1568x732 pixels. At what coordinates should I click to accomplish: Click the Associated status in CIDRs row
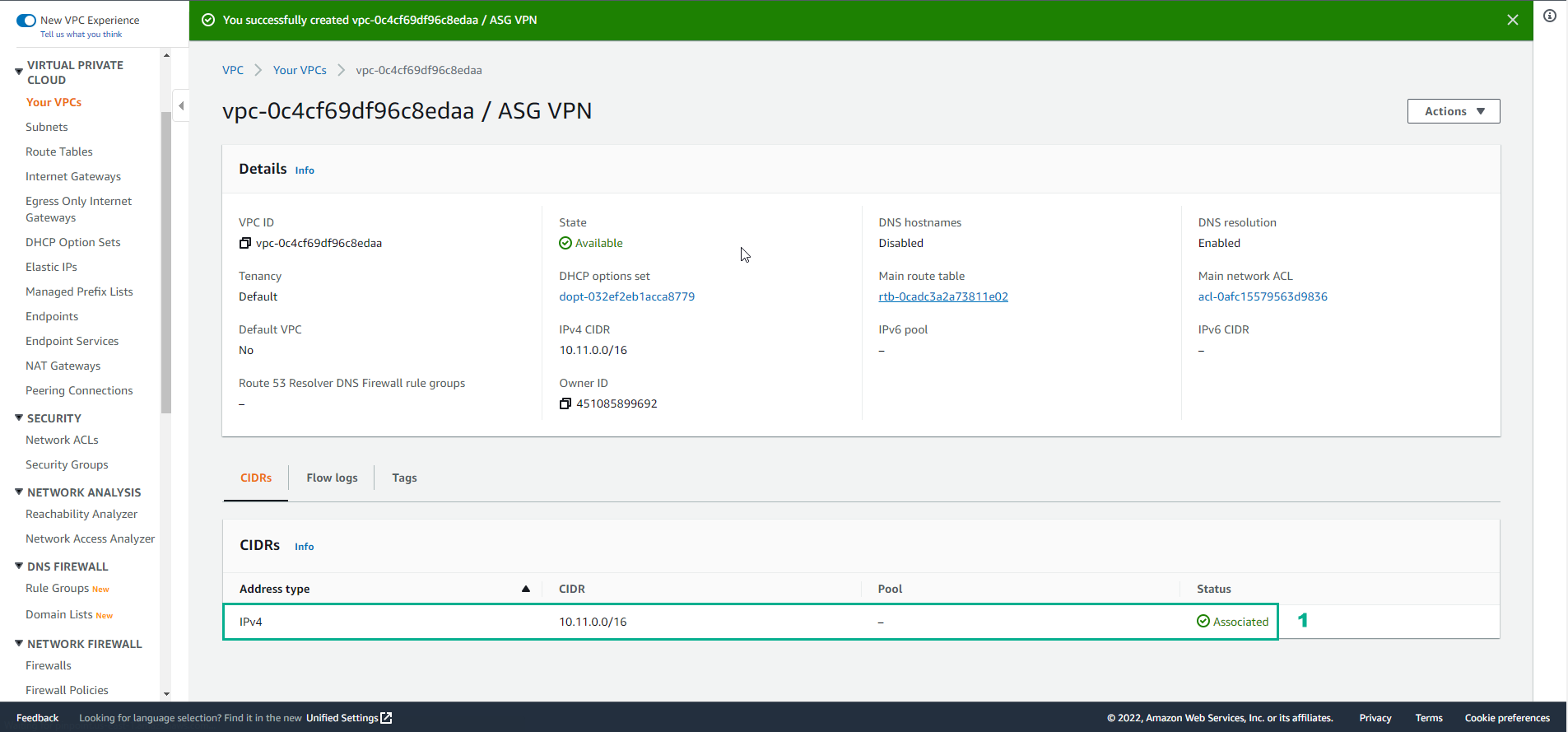coord(1233,622)
